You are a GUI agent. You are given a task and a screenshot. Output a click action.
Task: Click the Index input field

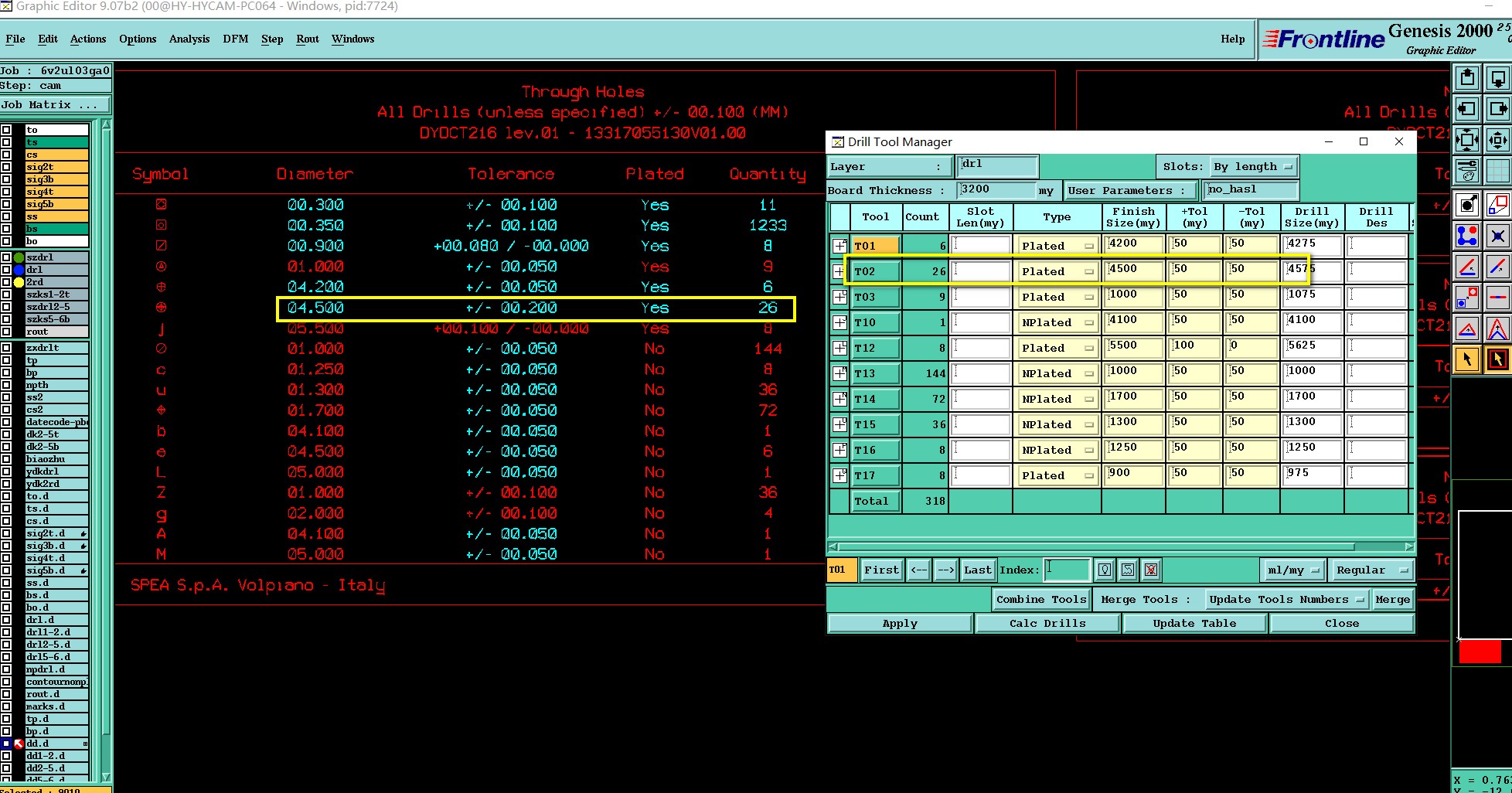point(1067,570)
